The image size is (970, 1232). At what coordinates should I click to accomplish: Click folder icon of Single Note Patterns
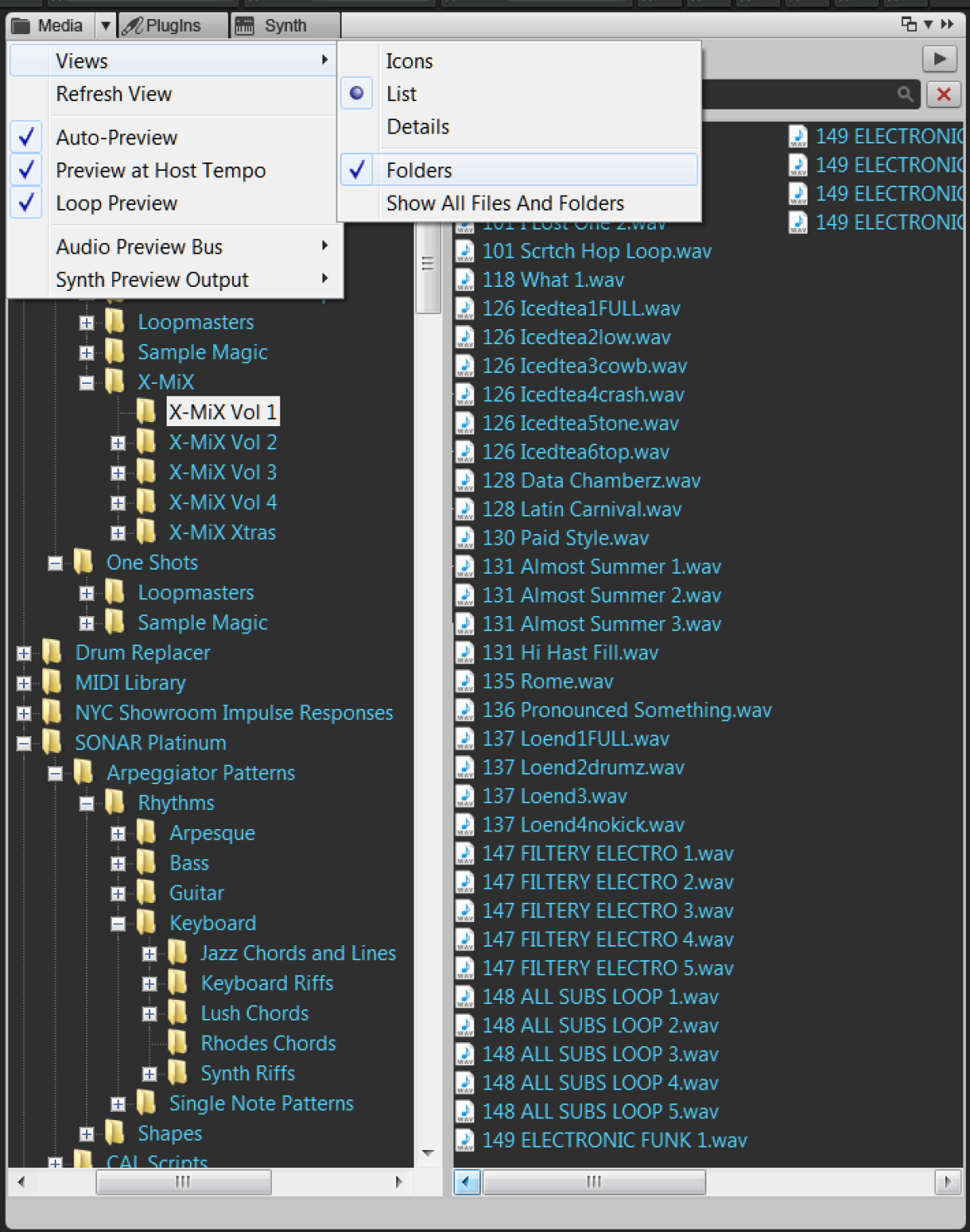tap(146, 1103)
